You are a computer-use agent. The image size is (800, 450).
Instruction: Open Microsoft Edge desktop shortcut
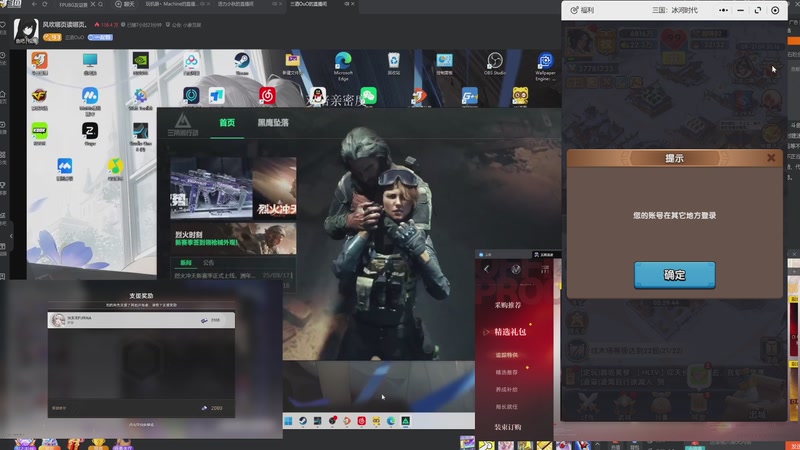pos(343,65)
